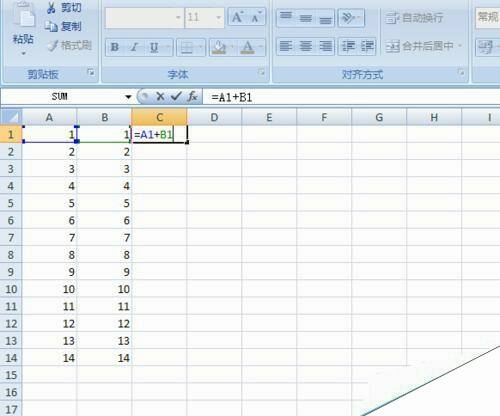500x416 pixels.
Task: Open the Clipboard group dialog launcher
Action: pos(91,72)
